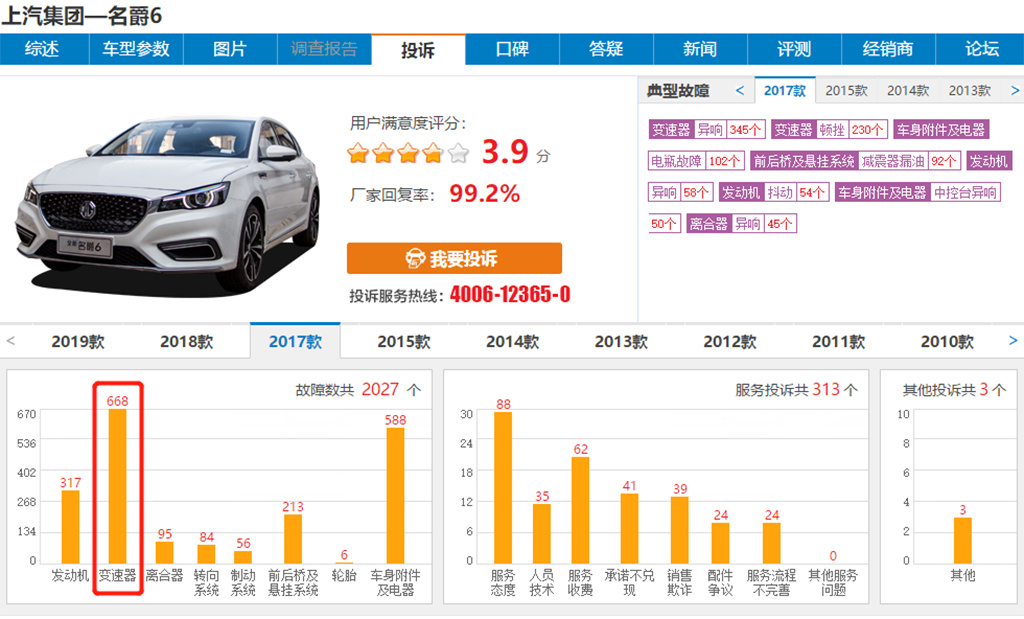Select the 2019款 model year tab
1024x619 pixels.
click(x=77, y=342)
